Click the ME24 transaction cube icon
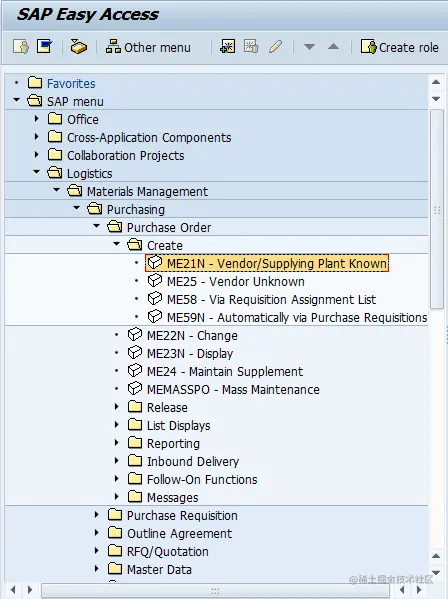This screenshot has height=599, width=448. [135, 370]
